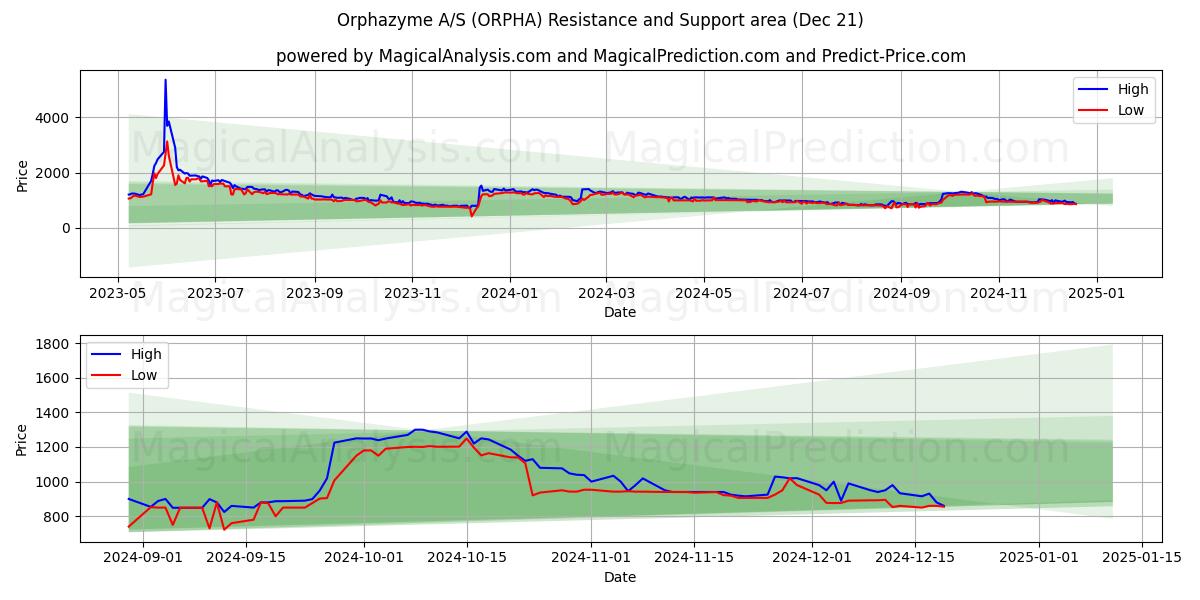Click the '2023-05' x-axis label
This screenshot has height=600, width=1200.
click(119, 295)
